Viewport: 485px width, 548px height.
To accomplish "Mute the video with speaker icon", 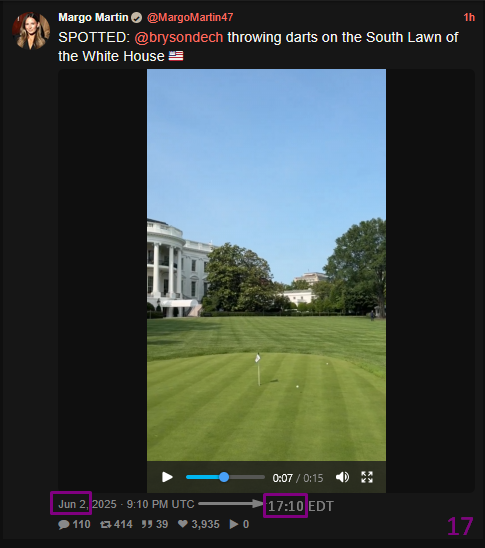I will pyautogui.click(x=342, y=477).
